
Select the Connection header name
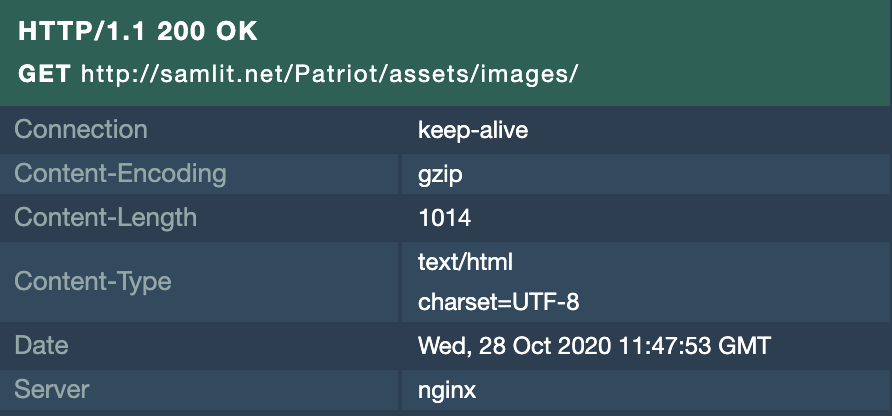(x=81, y=130)
